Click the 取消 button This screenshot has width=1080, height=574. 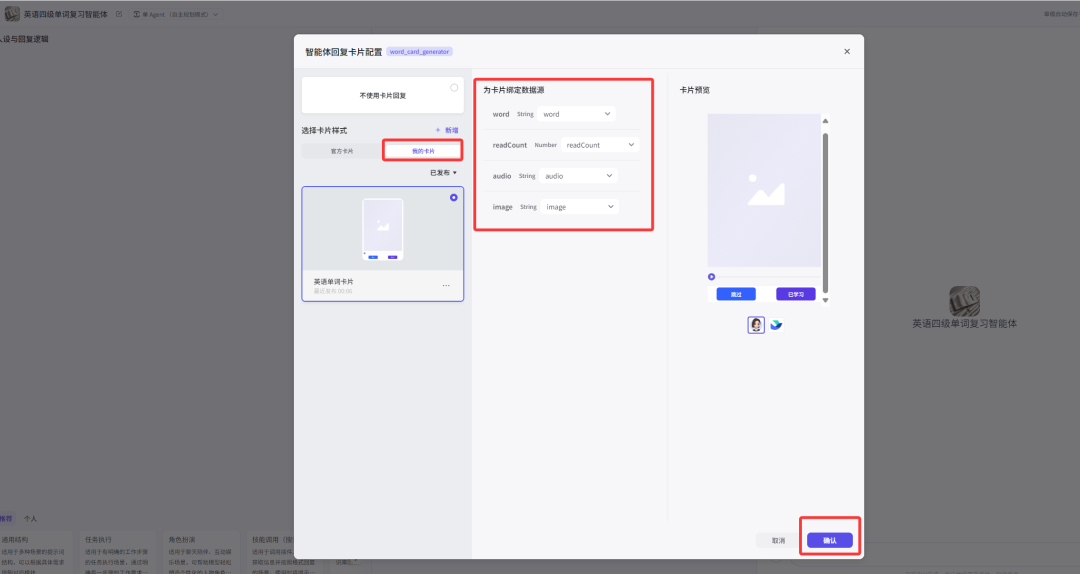pyautogui.click(x=778, y=540)
